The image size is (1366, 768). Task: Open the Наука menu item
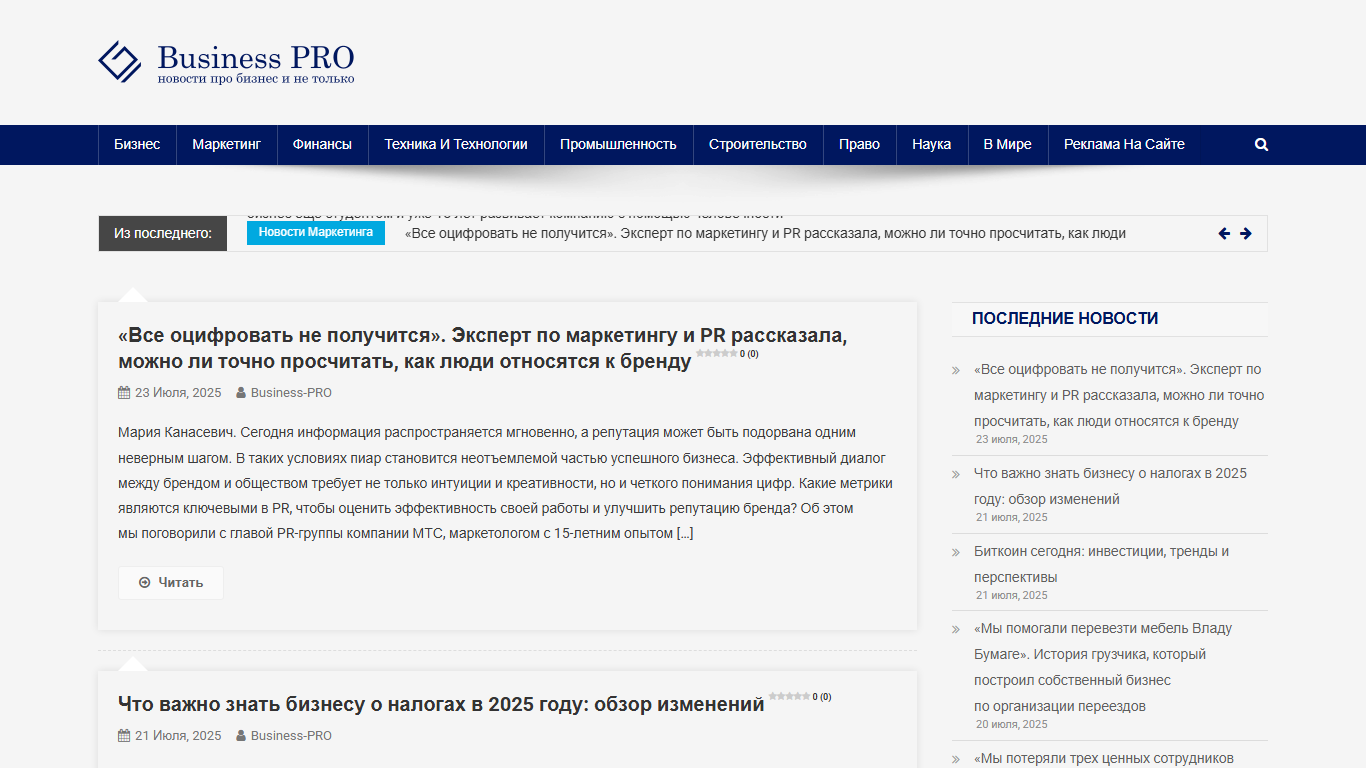coord(931,145)
